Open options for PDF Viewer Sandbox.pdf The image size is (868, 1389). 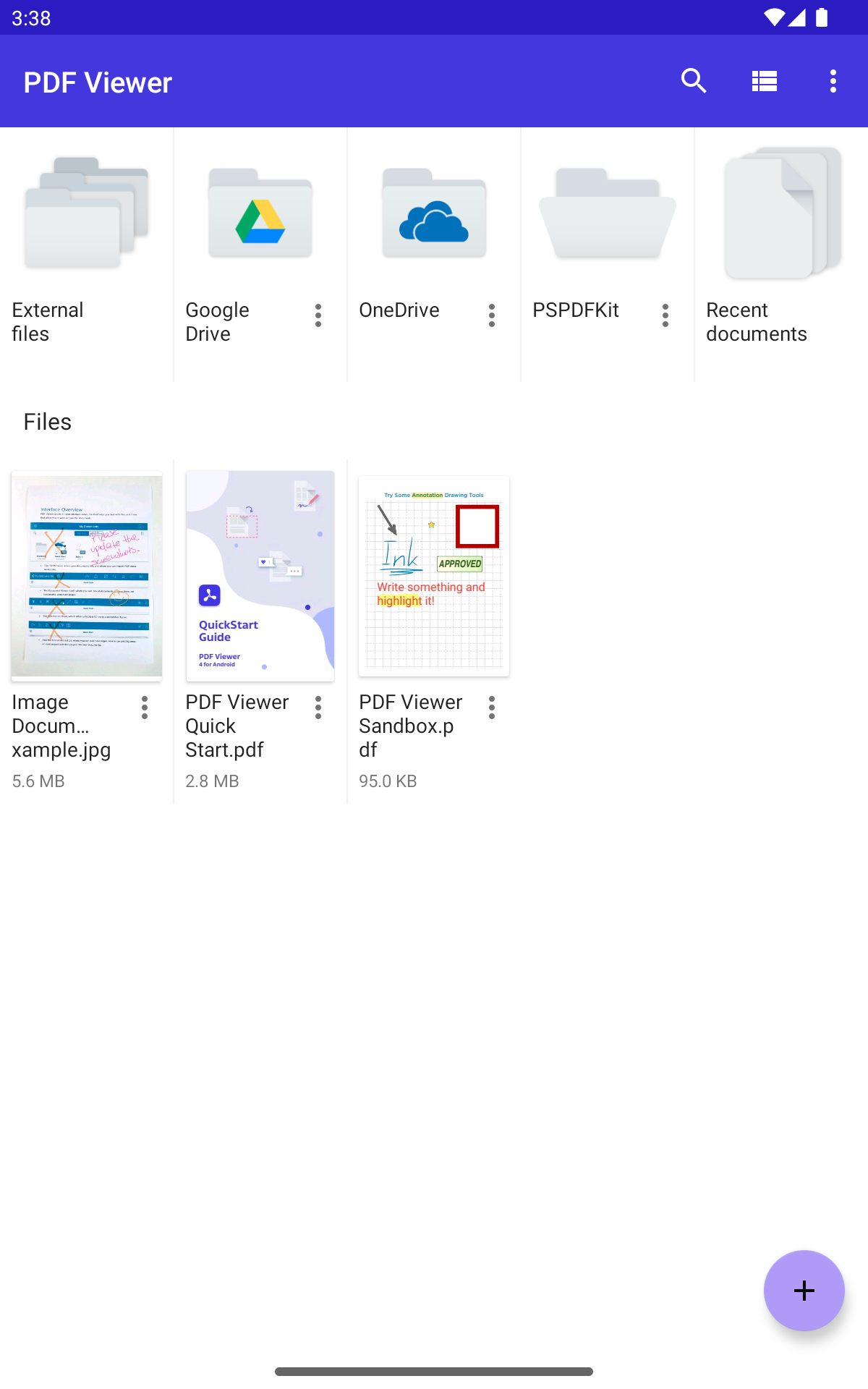tap(492, 708)
